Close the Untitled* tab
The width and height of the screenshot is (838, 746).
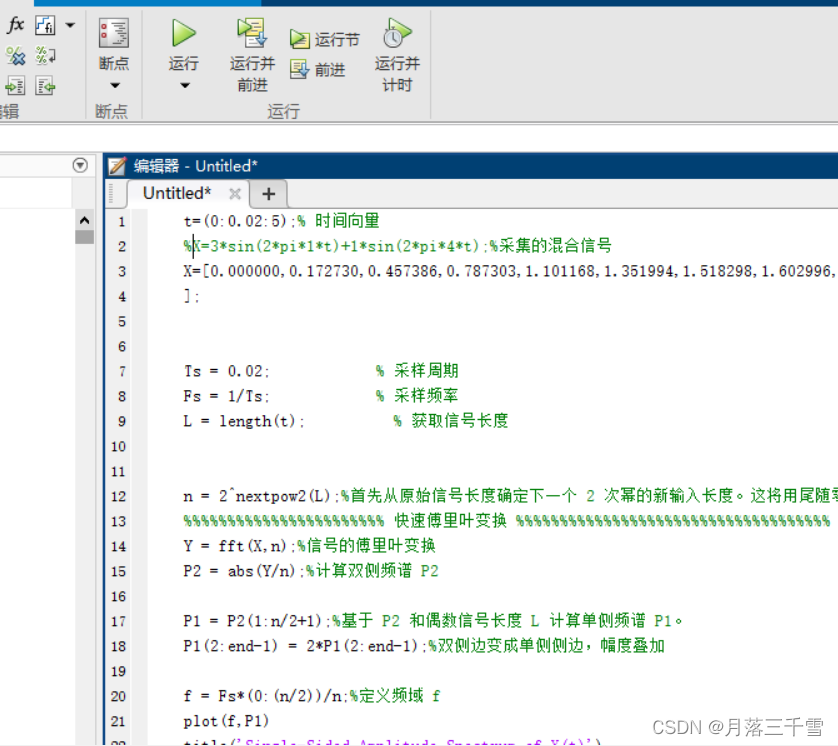pos(235,193)
